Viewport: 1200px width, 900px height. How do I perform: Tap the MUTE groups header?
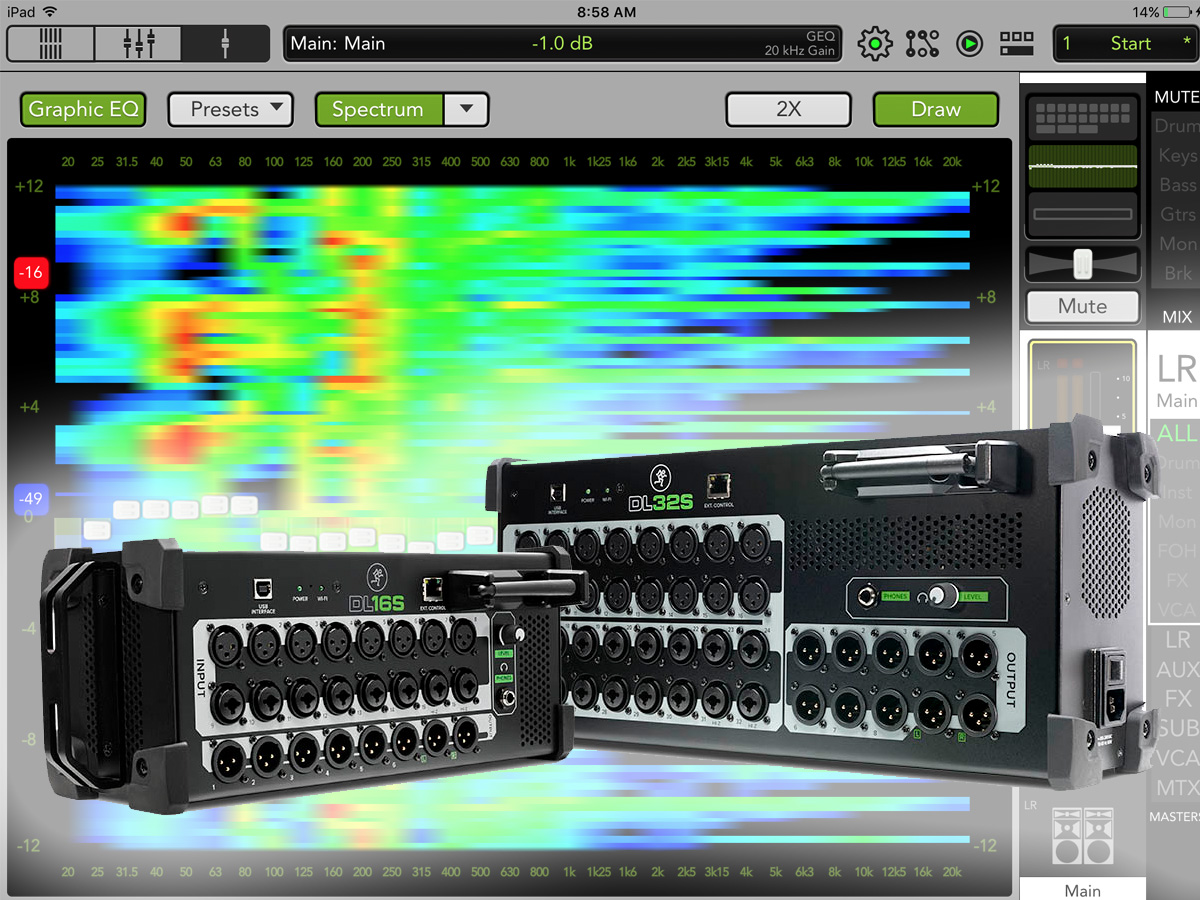tap(1176, 97)
